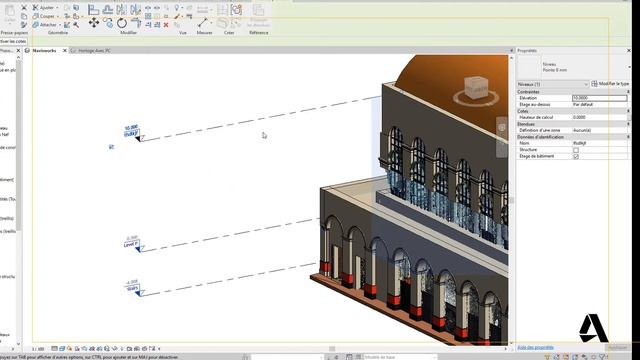Click the Mirror draw axis tool
The width and height of the screenshot is (640, 360).
pyautogui.click(x=136, y=9)
